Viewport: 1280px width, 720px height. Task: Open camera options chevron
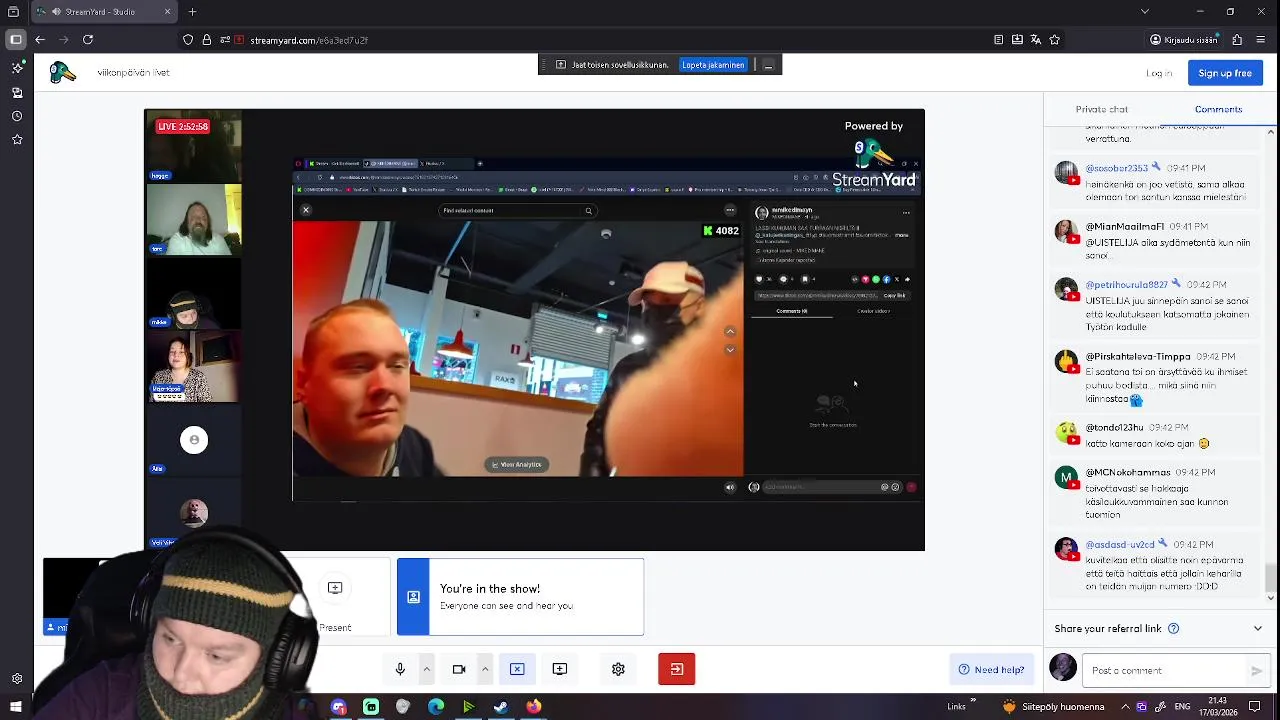click(485, 669)
